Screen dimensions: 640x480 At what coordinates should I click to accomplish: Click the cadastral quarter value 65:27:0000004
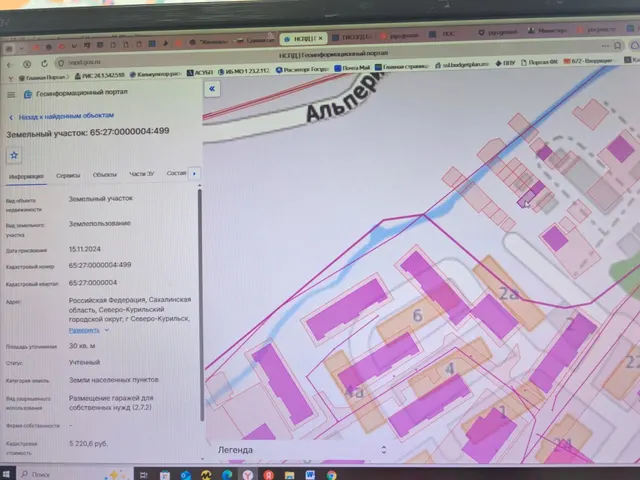tap(93, 282)
